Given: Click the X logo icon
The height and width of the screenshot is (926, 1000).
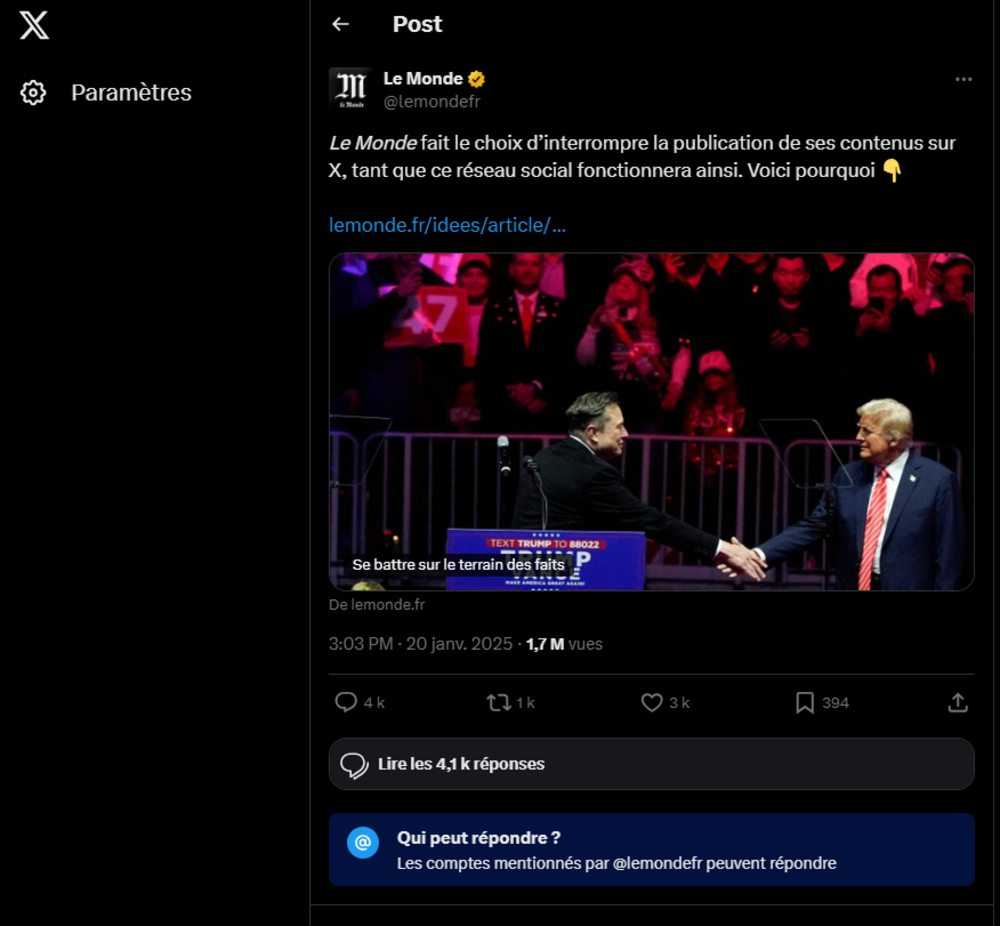Looking at the screenshot, I should (34, 26).
